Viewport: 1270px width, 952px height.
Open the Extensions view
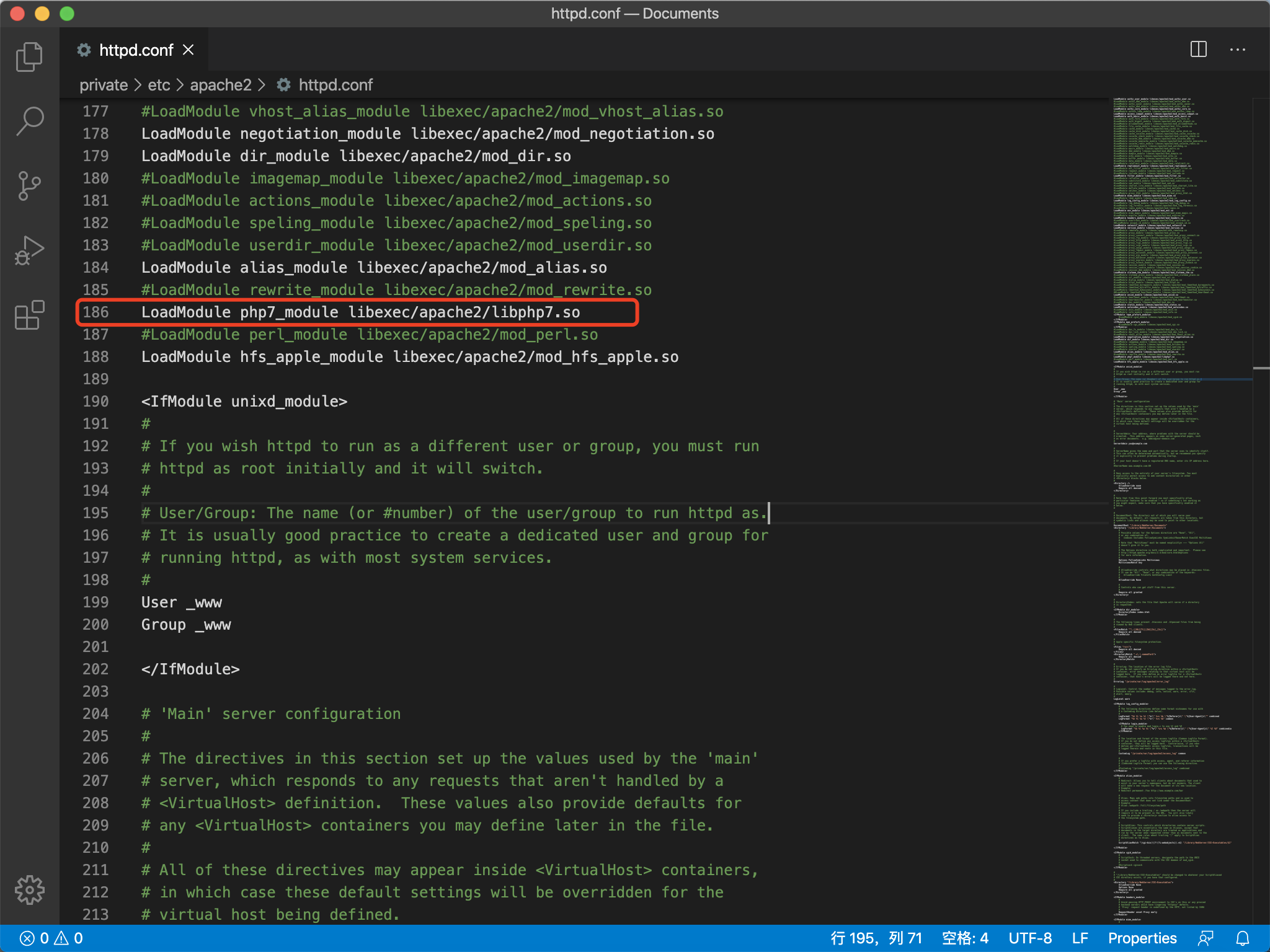point(29,315)
